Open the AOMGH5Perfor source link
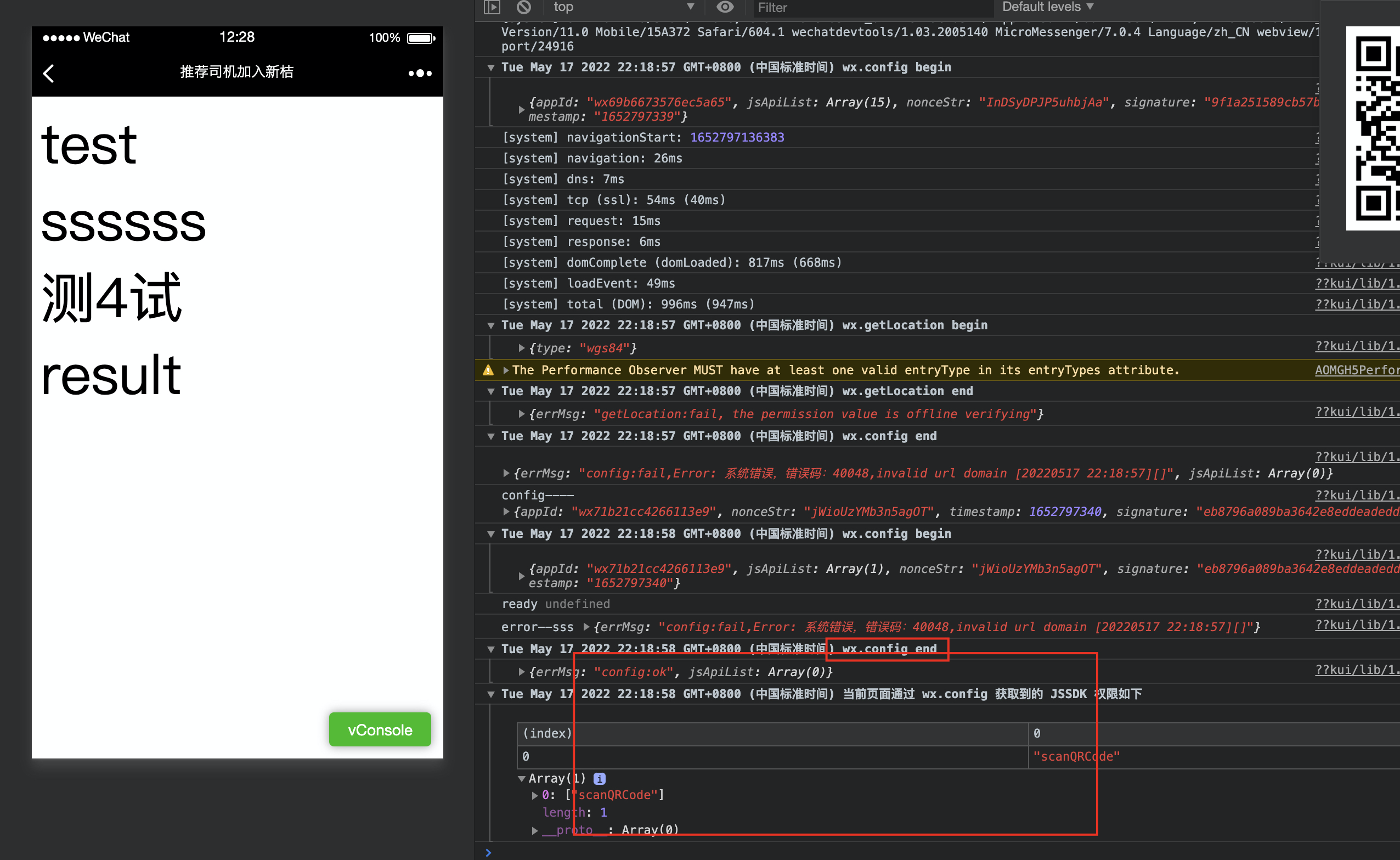This screenshot has height=860, width=1400. [x=1356, y=370]
